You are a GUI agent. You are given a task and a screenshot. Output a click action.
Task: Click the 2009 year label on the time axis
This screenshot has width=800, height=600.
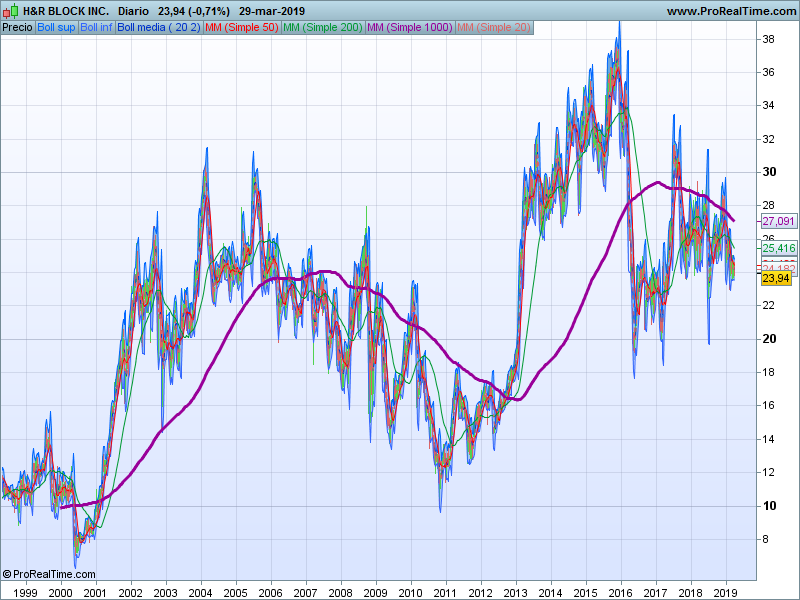(376, 593)
